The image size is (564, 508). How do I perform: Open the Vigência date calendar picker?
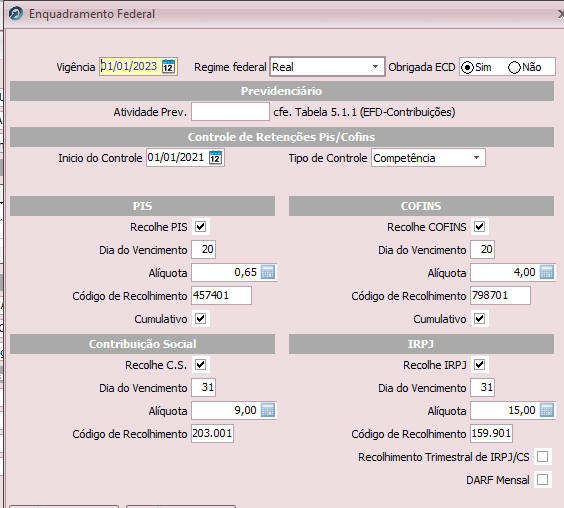[168, 67]
